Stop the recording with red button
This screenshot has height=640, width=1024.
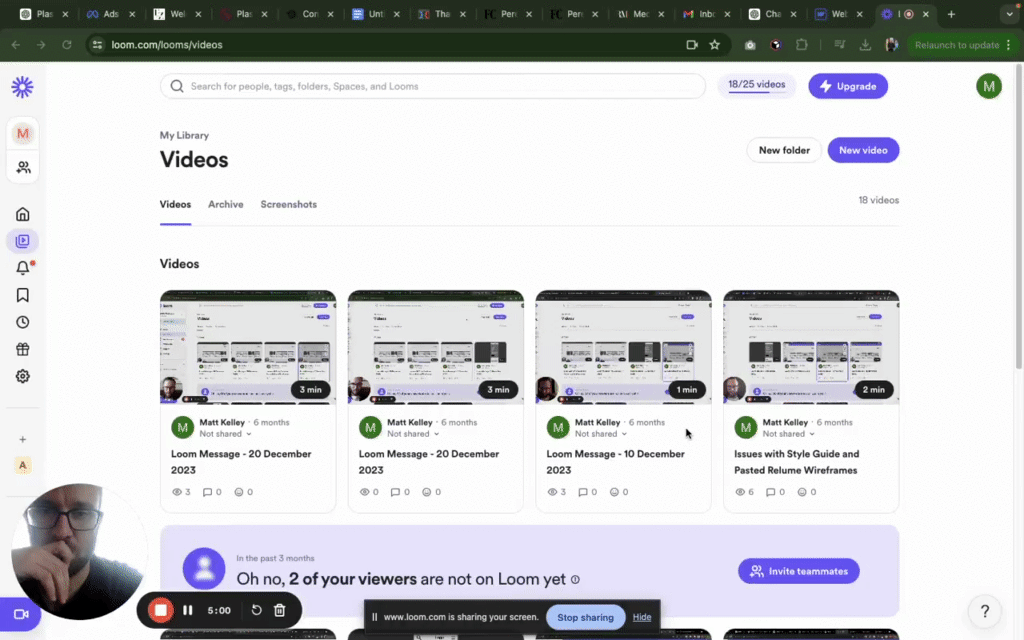pos(159,610)
